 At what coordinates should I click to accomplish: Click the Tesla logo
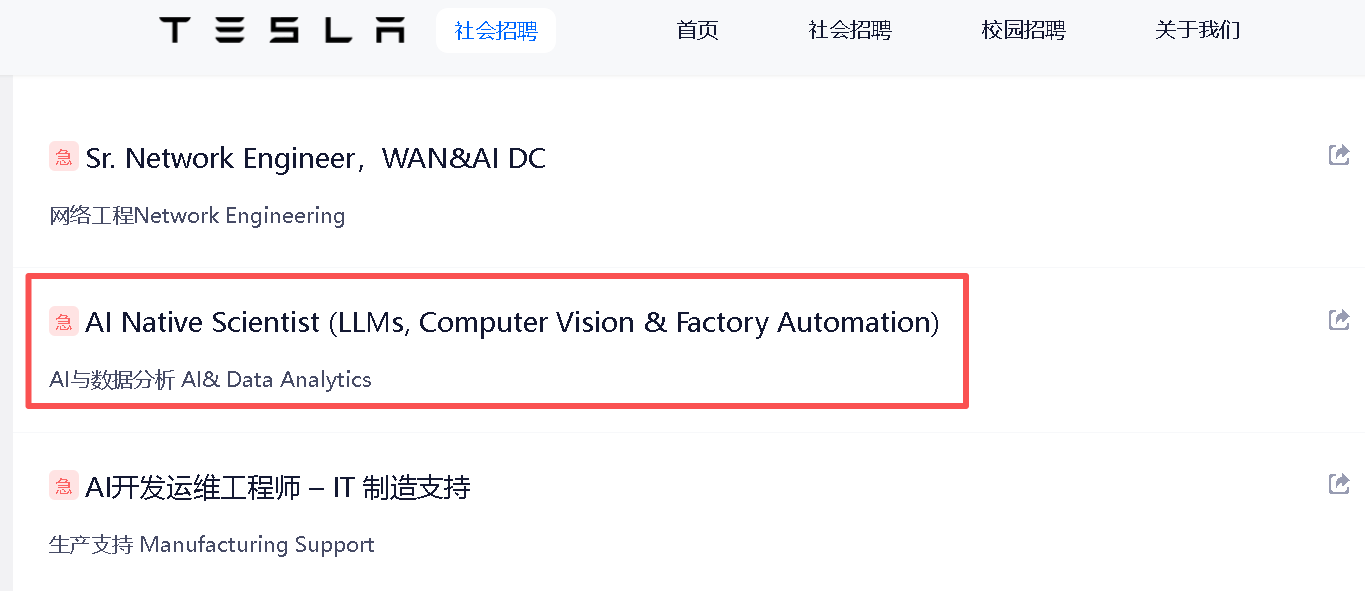[x=282, y=29]
